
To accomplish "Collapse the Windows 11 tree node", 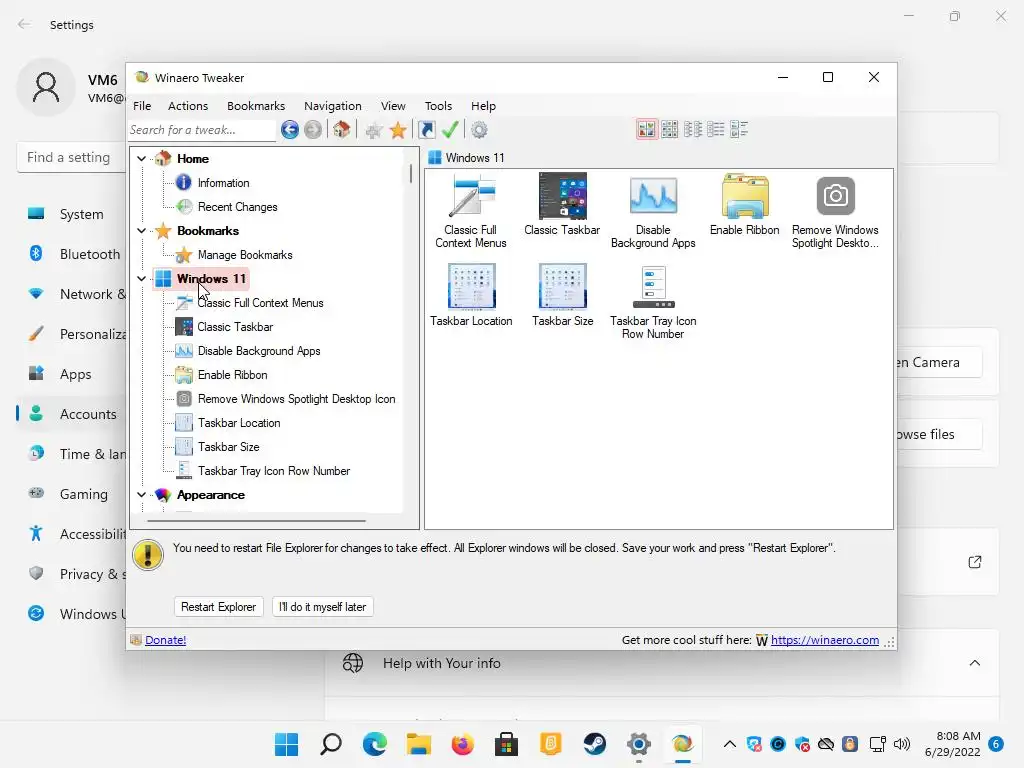I will point(141,279).
